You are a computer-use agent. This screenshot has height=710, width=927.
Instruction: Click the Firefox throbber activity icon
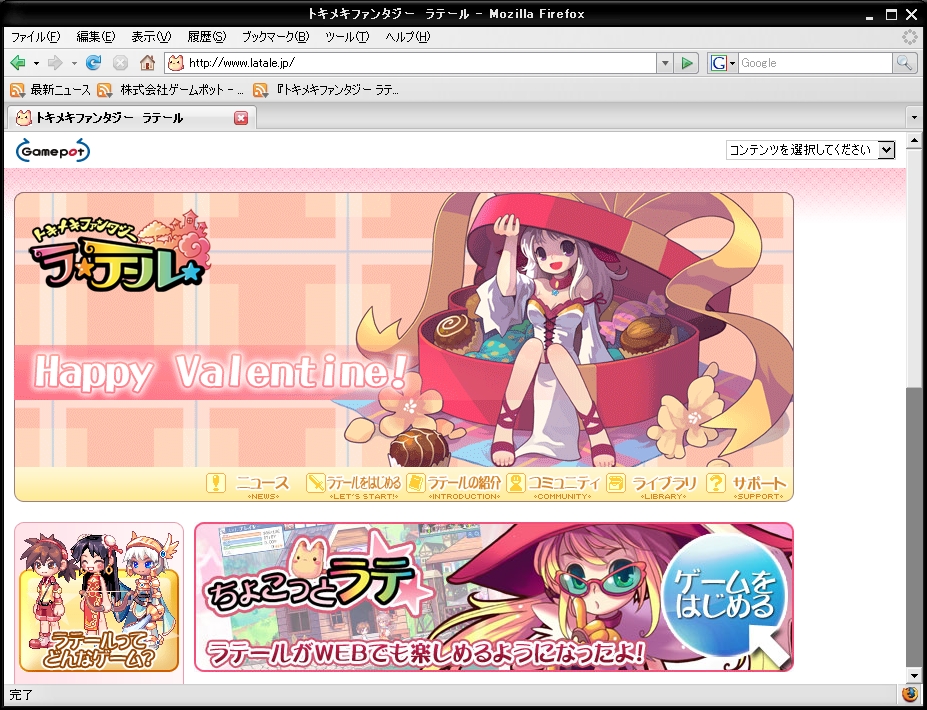coord(910,37)
